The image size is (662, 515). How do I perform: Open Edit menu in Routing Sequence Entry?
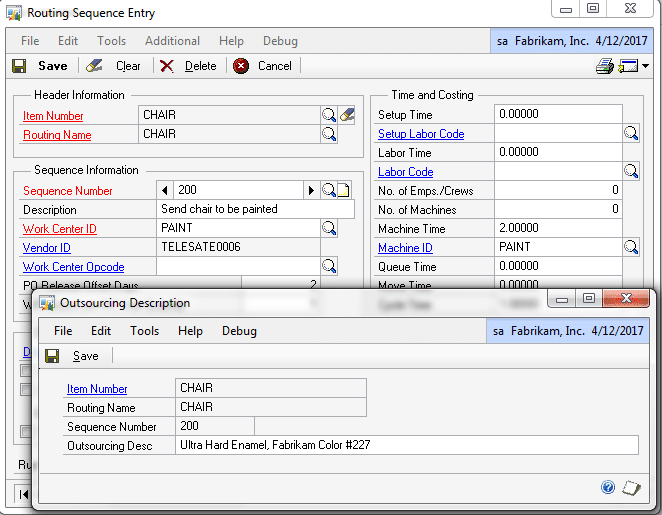(68, 41)
